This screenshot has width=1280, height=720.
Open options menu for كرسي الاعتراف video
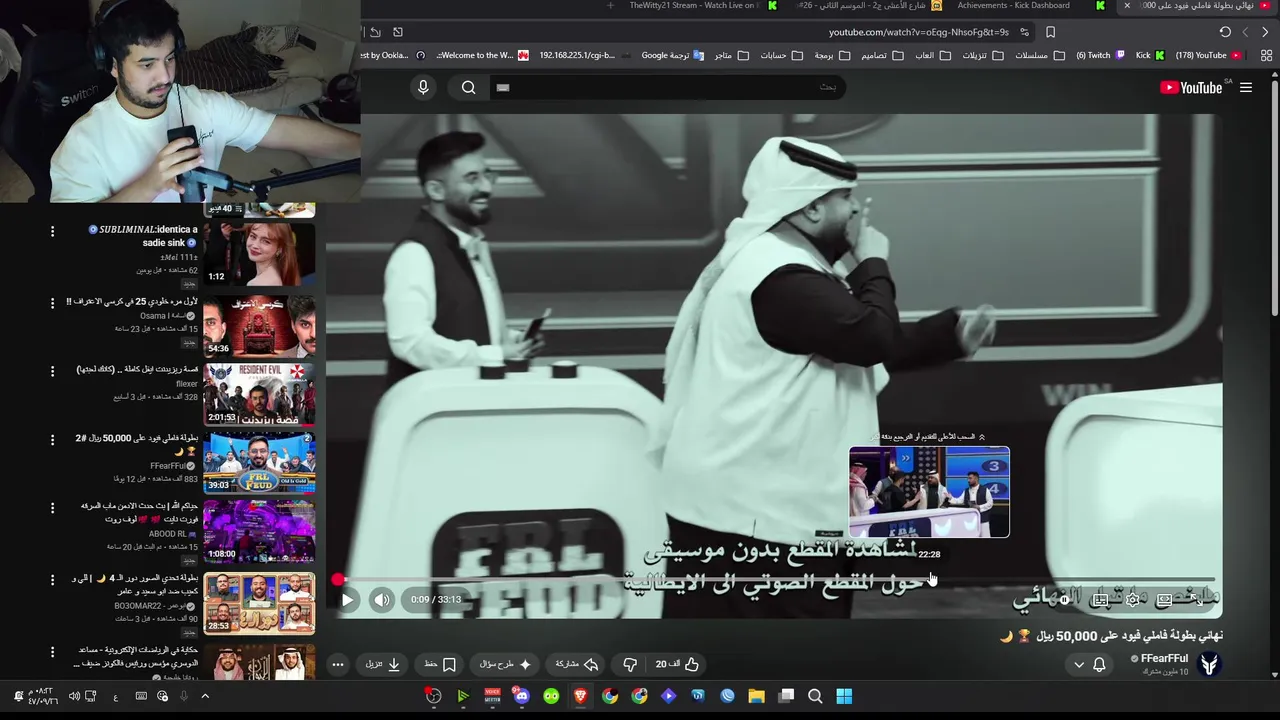tap(52, 302)
